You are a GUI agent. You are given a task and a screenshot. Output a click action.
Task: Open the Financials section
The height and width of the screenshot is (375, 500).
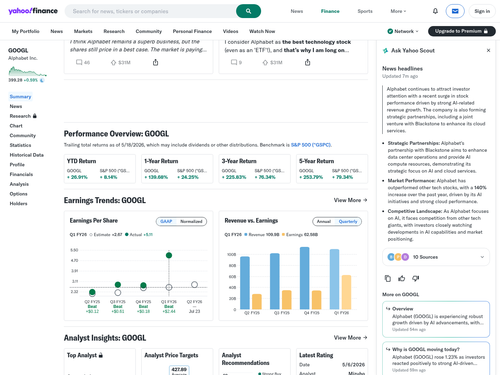pos(21,174)
